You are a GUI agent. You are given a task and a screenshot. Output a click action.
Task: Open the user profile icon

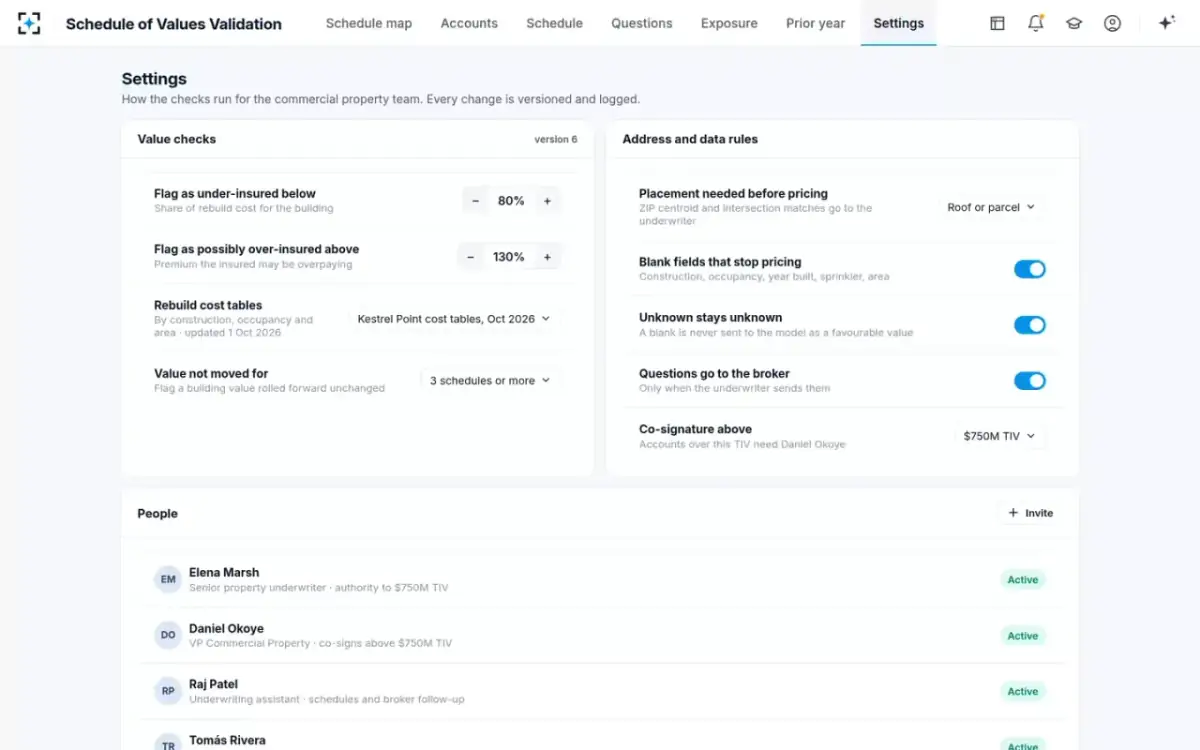pos(1112,23)
